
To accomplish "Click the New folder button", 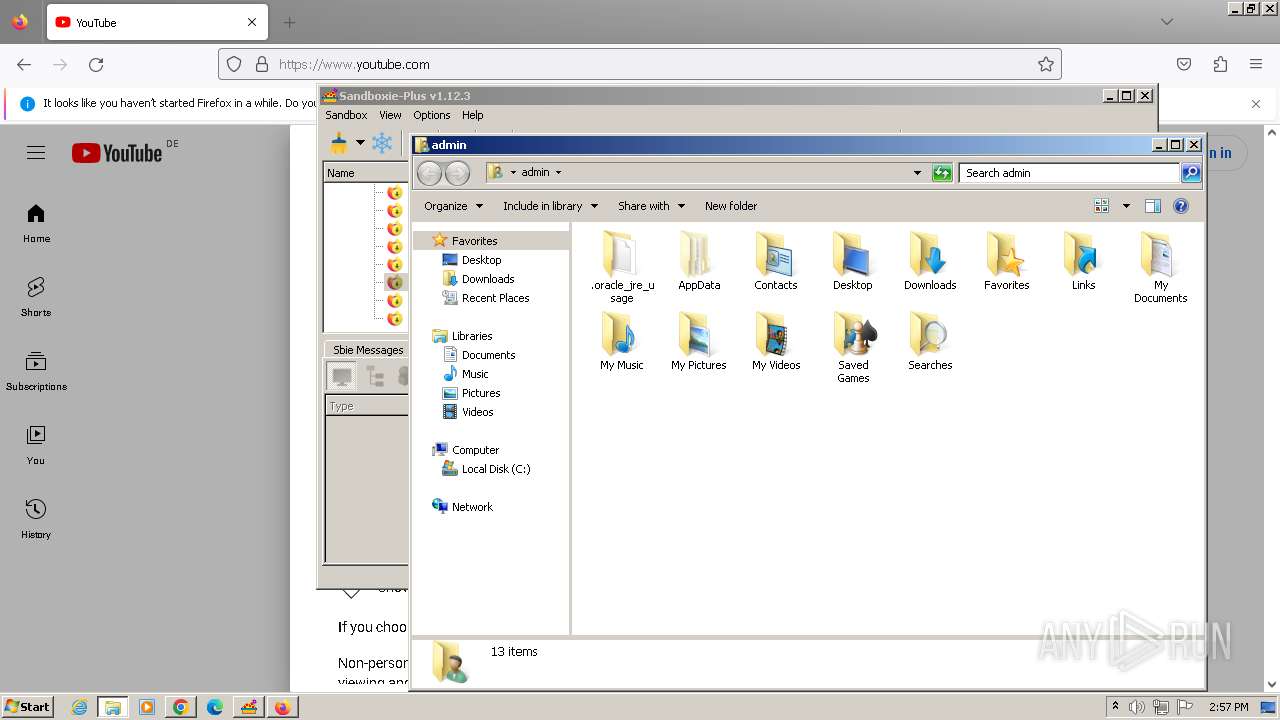I will [x=731, y=206].
